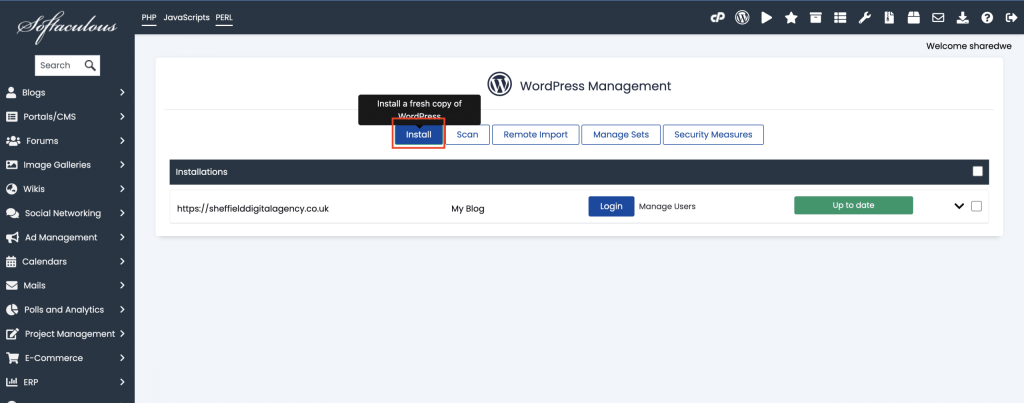The width and height of the screenshot is (1024, 403).
Task: Expand the Blogs category chevron
Action: point(122,93)
